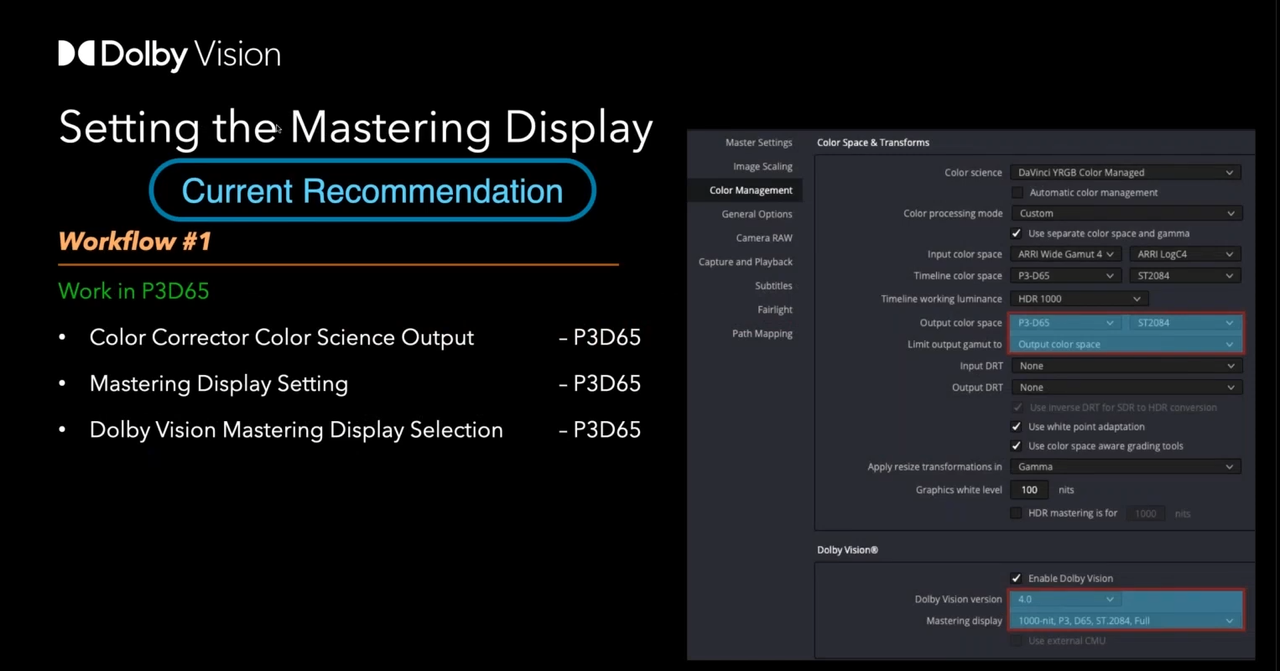Open the Color processing mode dropdown
The height and width of the screenshot is (671, 1280).
[1125, 213]
